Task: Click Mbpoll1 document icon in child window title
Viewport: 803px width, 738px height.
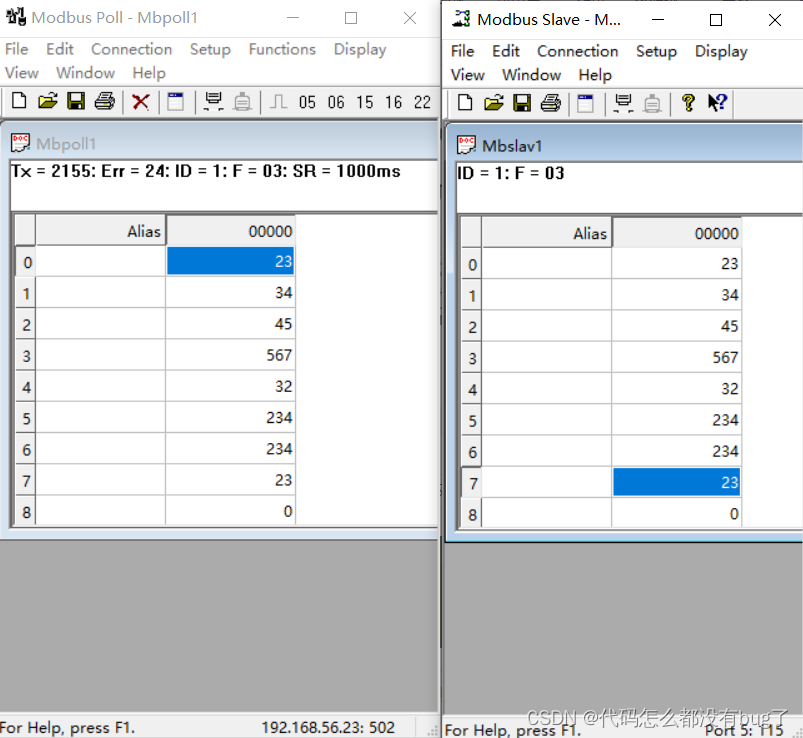Action: tap(20, 143)
